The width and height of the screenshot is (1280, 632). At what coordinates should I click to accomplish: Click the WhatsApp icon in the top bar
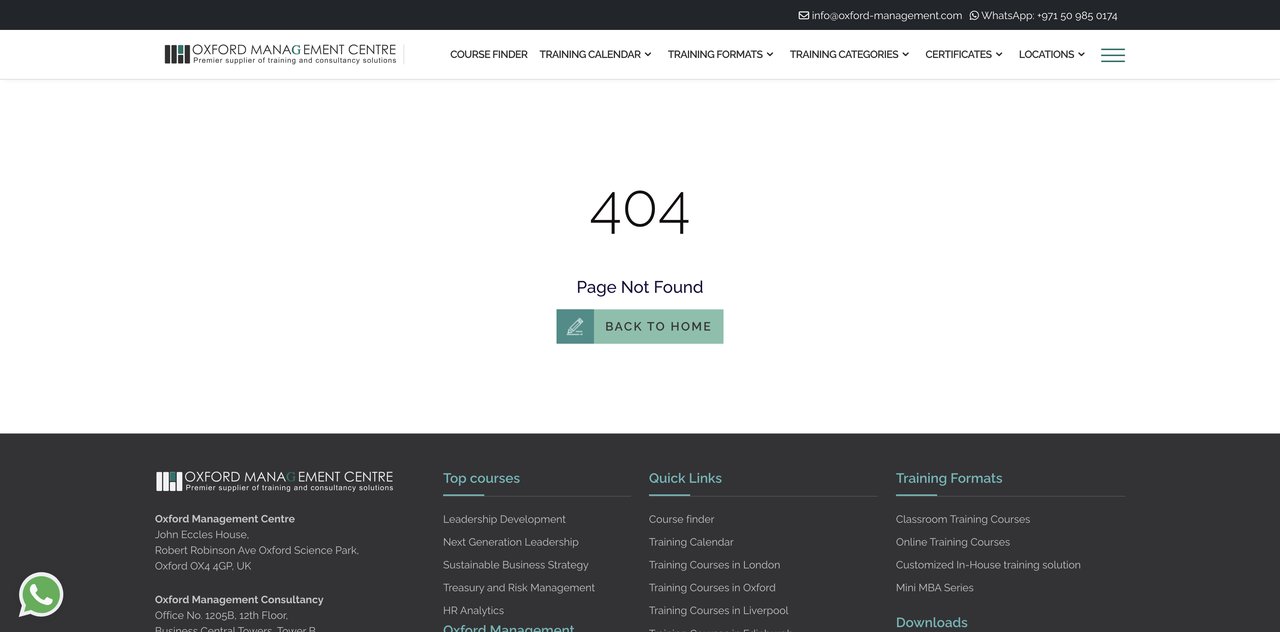point(974,15)
